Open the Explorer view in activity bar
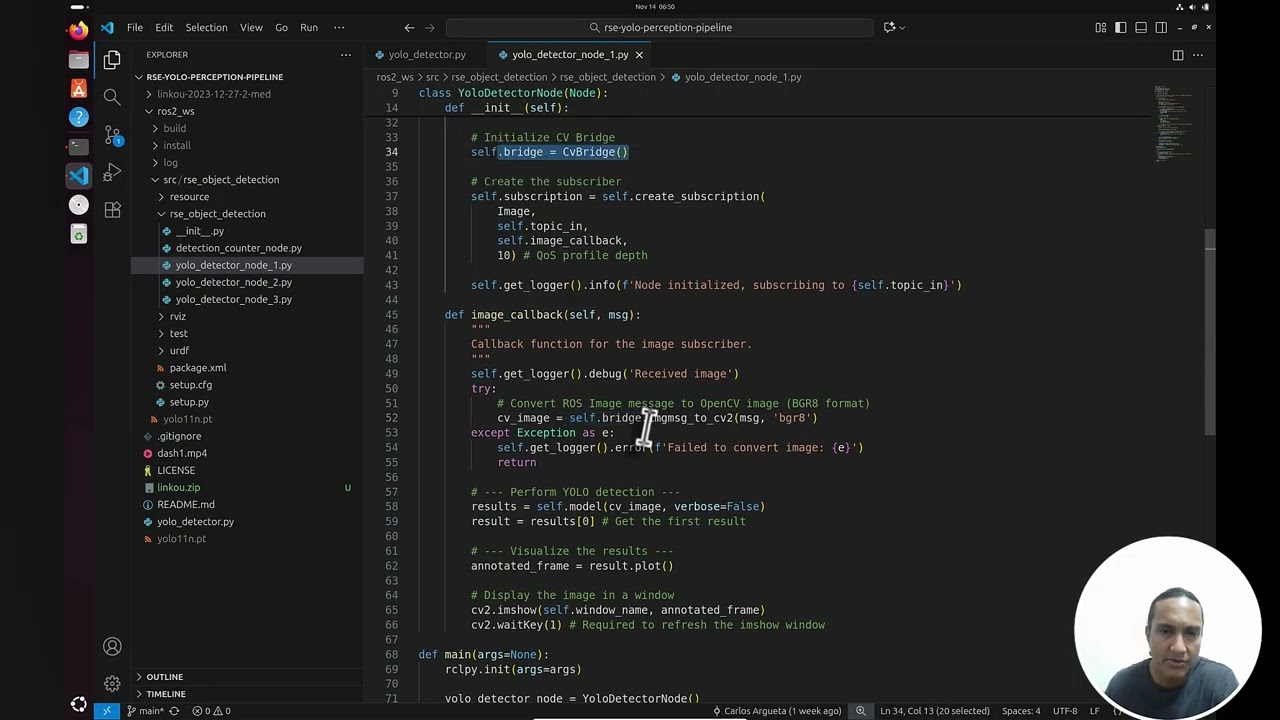Viewport: 1280px width, 720px height. (112, 60)
